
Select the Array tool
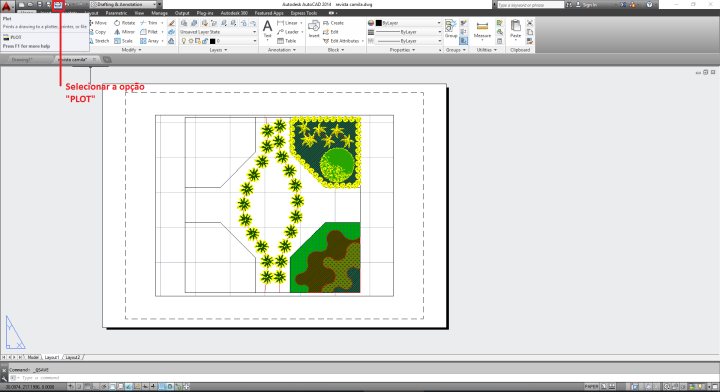click(150, 41)
